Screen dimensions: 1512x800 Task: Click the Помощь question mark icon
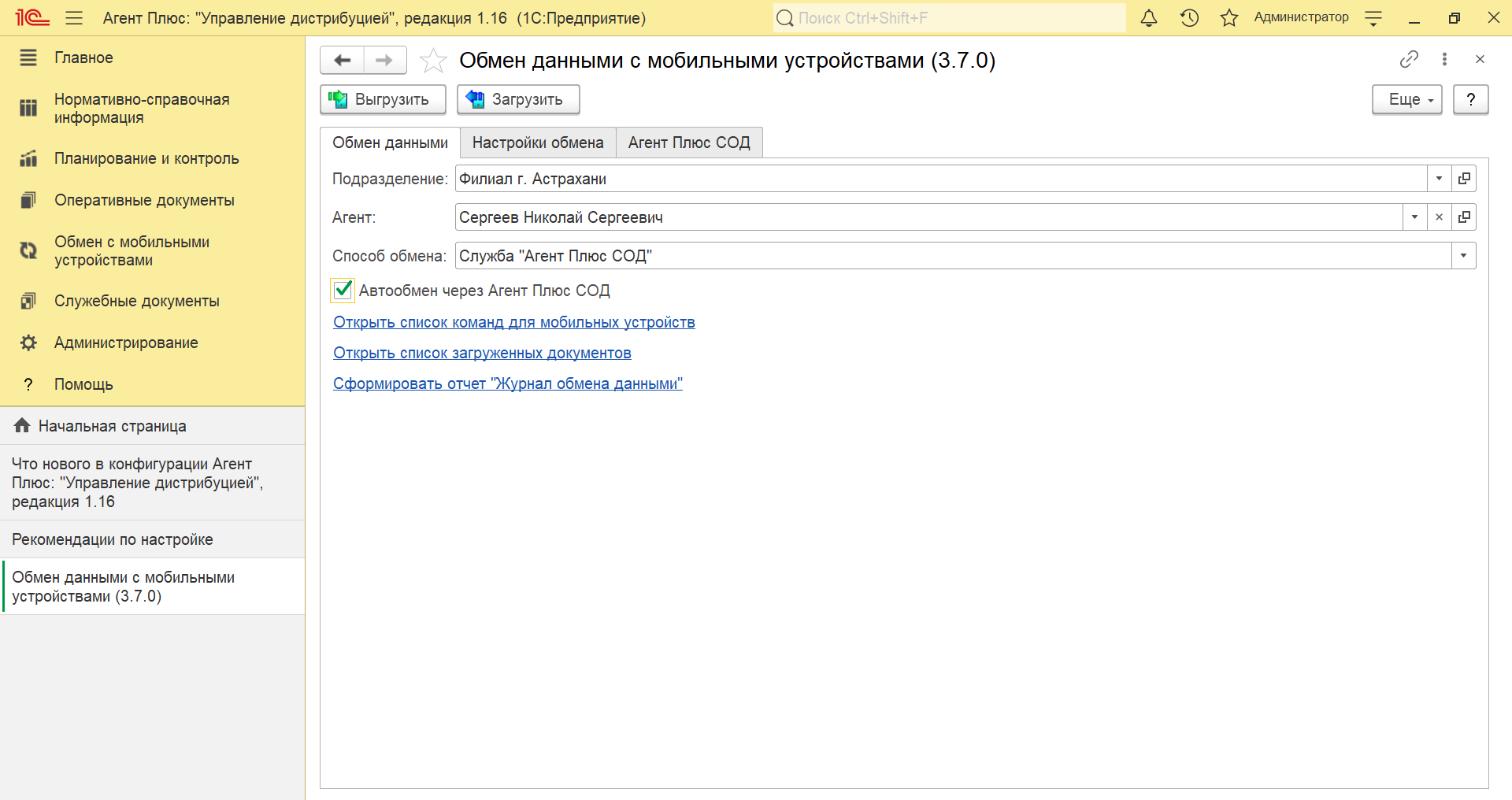[28, 384]
